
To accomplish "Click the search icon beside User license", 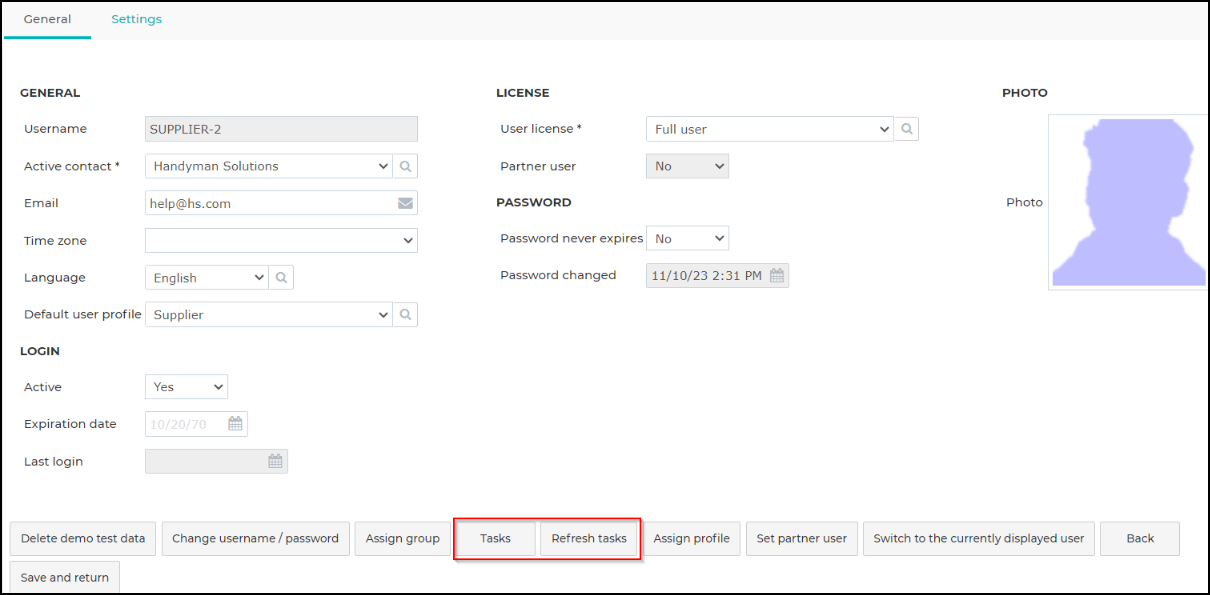I will 906,129.
